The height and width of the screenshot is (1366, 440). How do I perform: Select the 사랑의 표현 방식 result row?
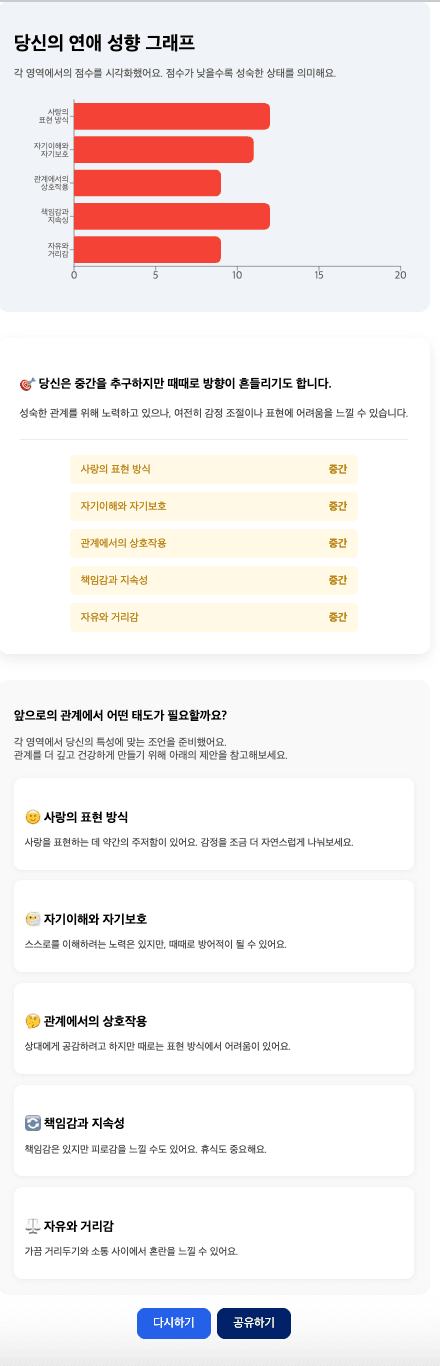(x=214, y=469)
